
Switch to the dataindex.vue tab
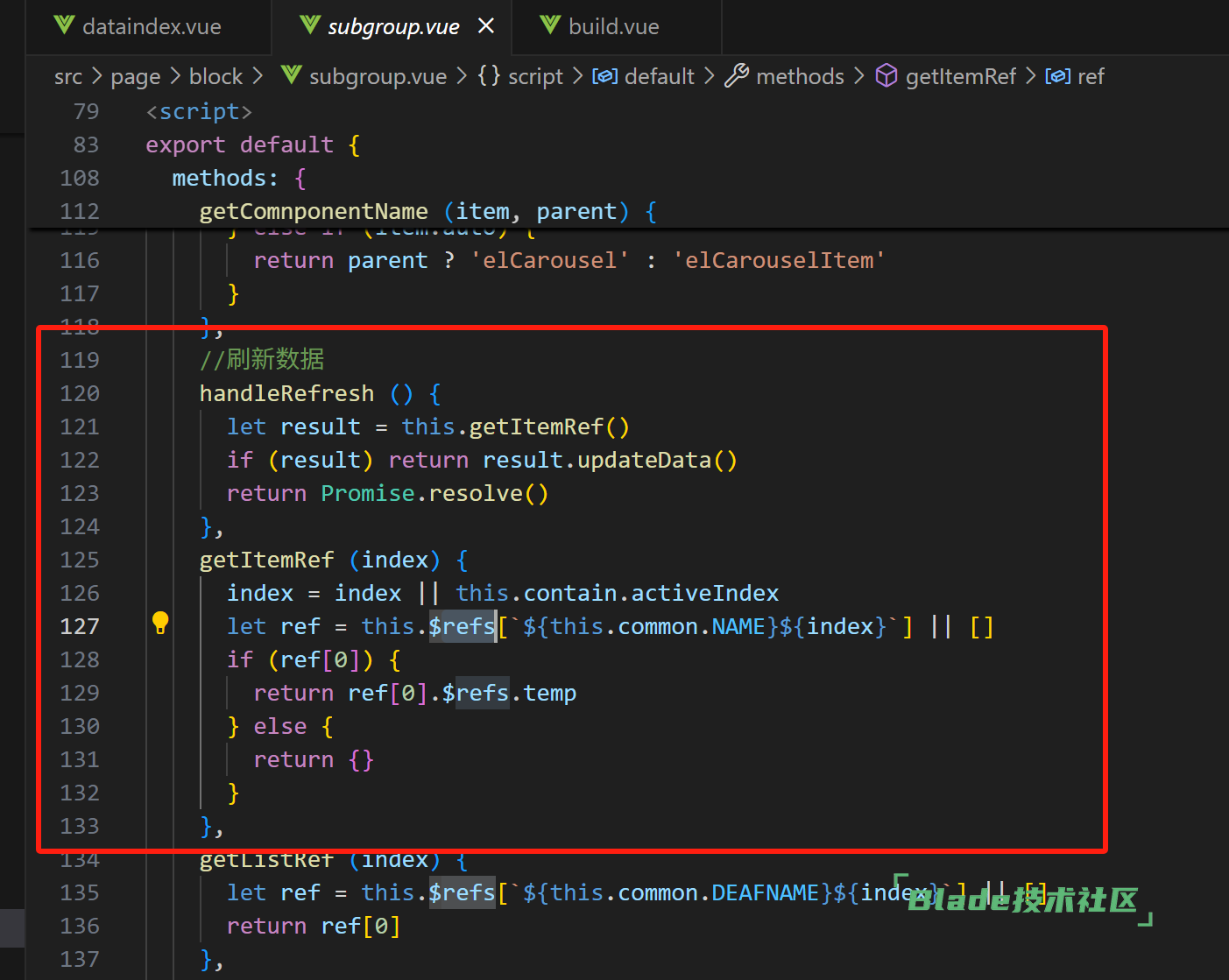151,27
